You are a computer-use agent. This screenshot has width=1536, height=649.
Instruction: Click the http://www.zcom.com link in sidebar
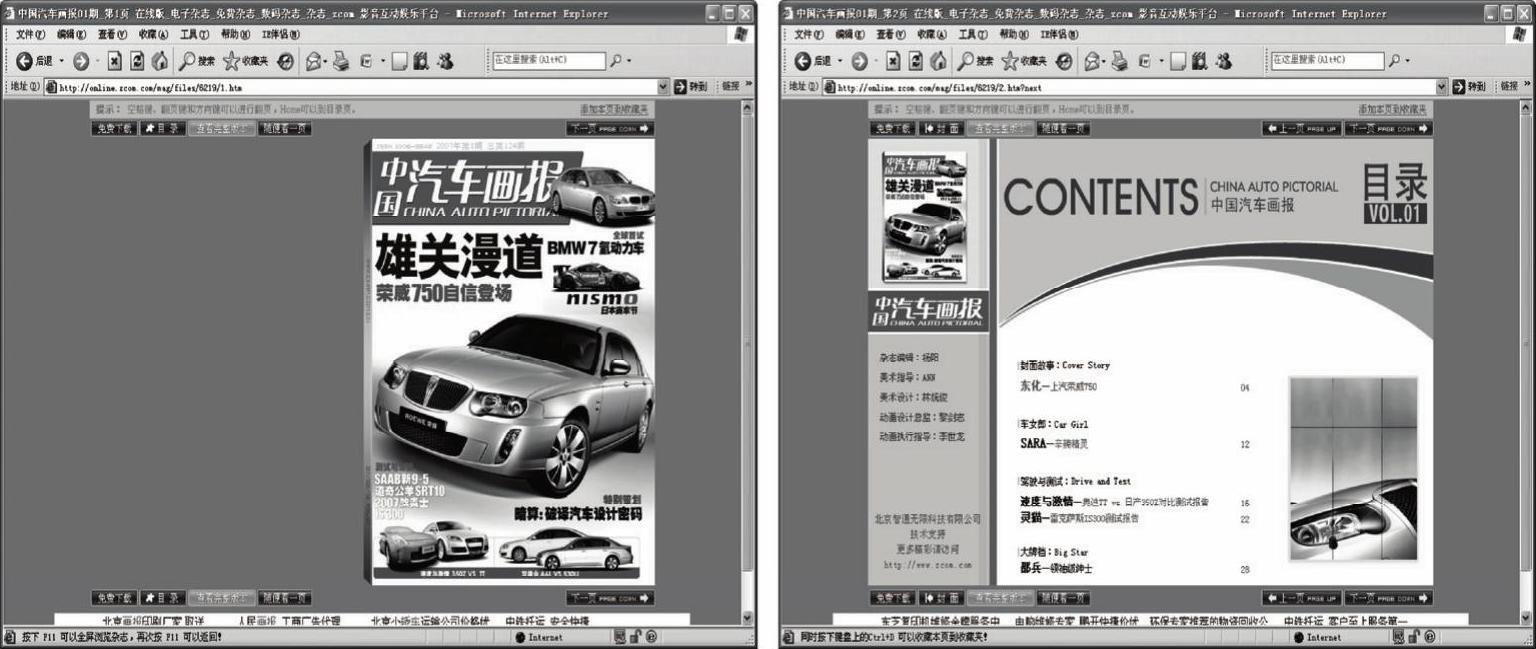[927, 565]
